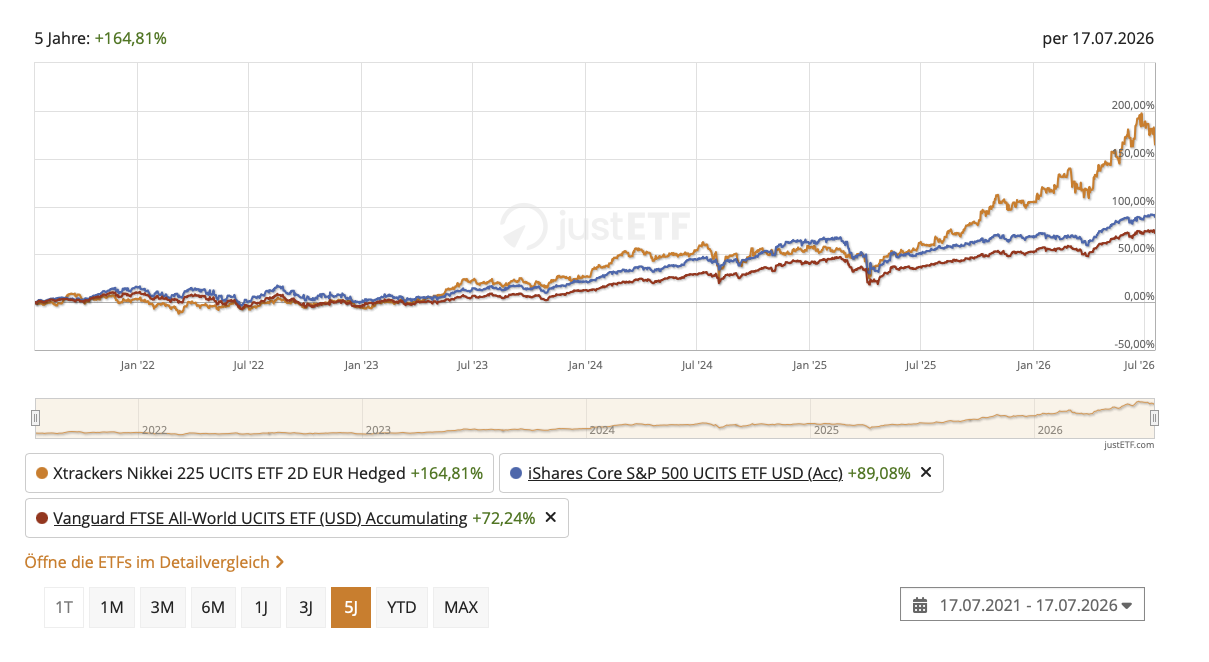Remove iShares Core S&P 500 ETF from comparison
Viewport: 1209px width, 662px height.
(x=925, y=473)
